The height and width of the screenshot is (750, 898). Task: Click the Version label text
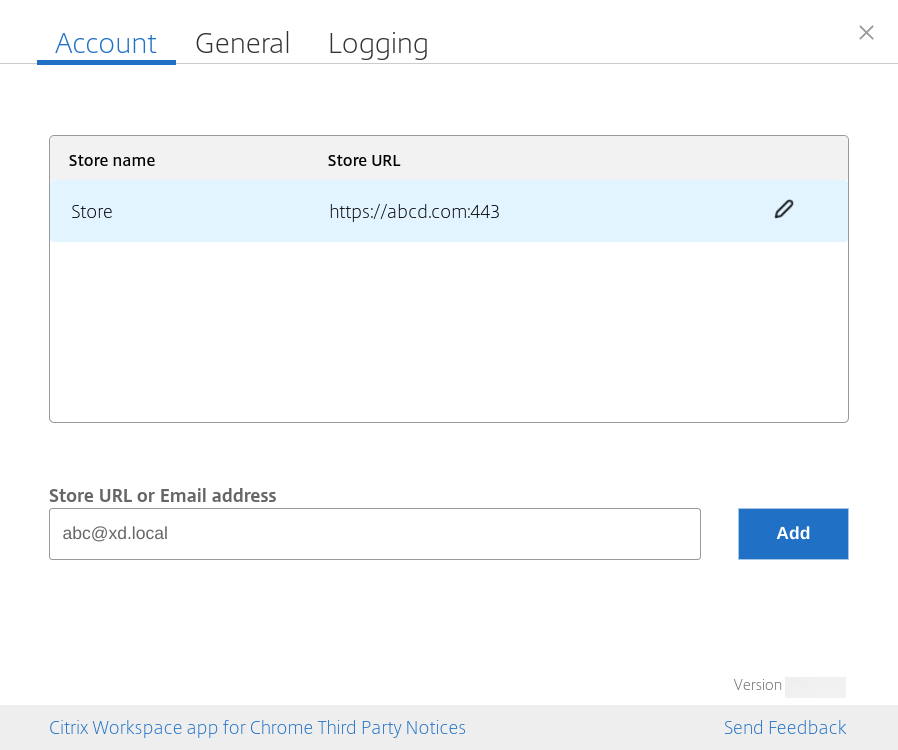click(x=757, y=685)
